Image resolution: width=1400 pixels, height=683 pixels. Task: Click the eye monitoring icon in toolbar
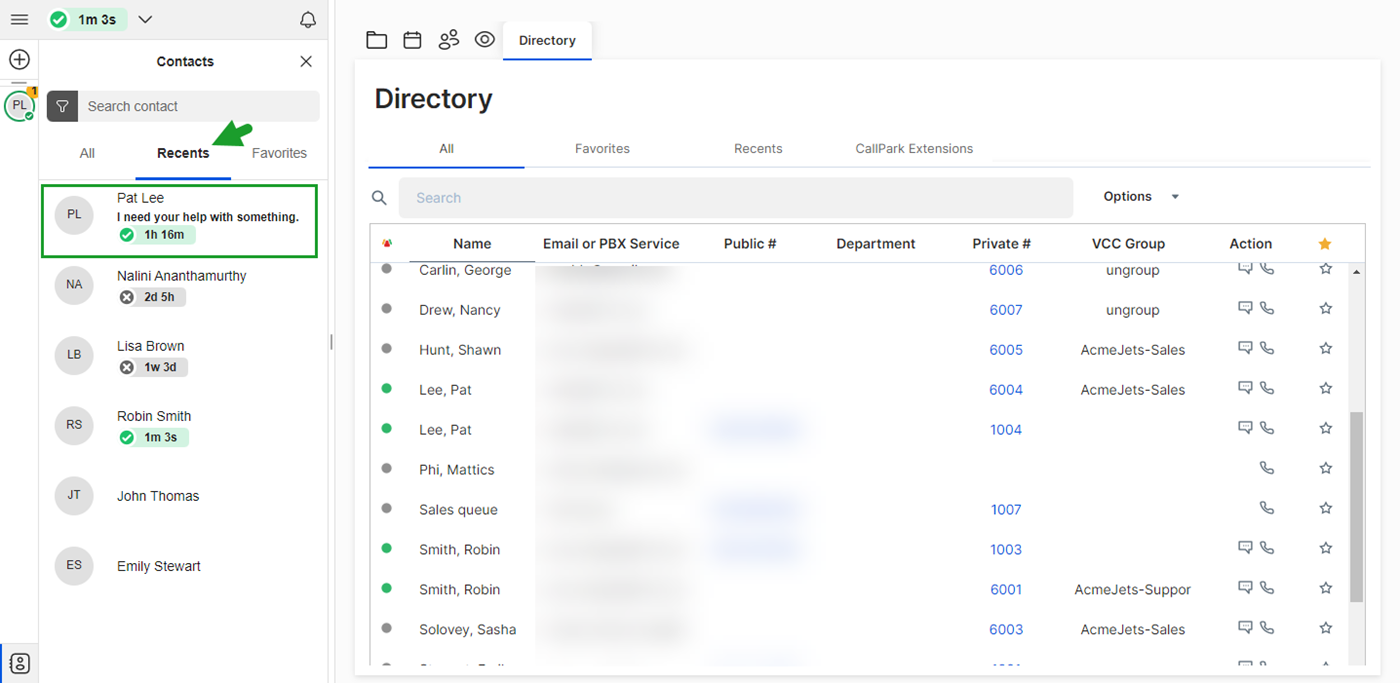point(485,40)
